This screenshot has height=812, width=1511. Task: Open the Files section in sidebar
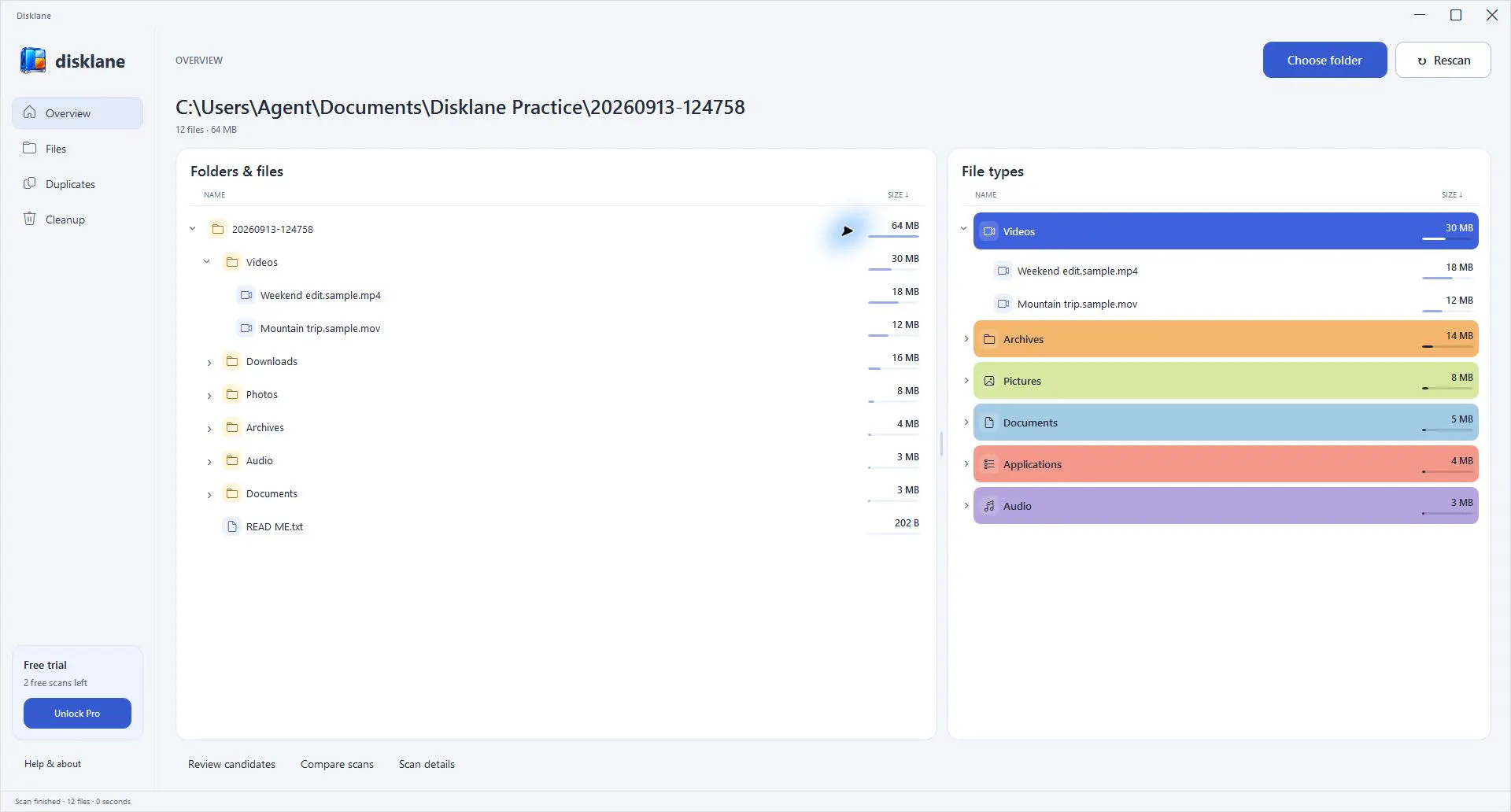[77, 148]
